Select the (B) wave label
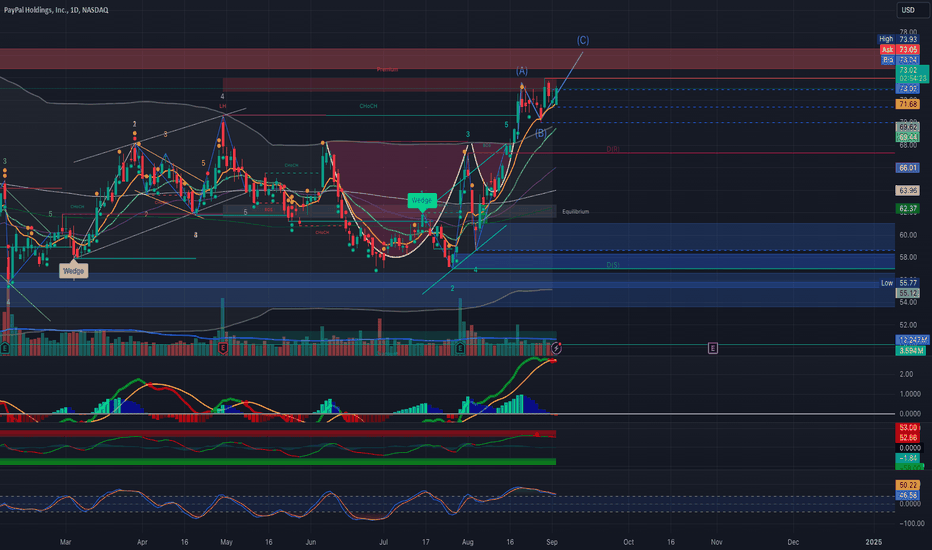The image size is (932, 550). coord(540,133)
